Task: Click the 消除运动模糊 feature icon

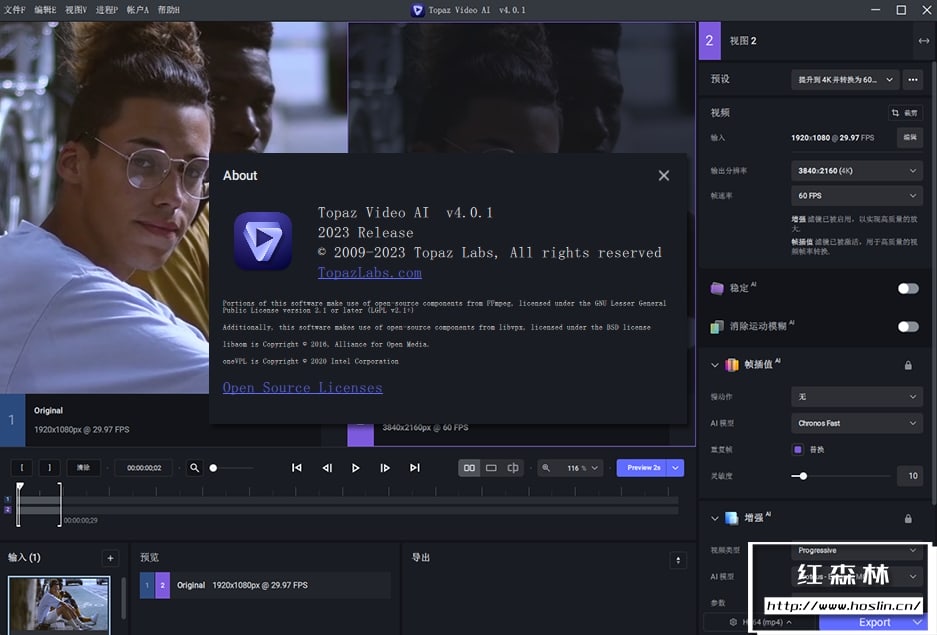Action: [717, 327]
